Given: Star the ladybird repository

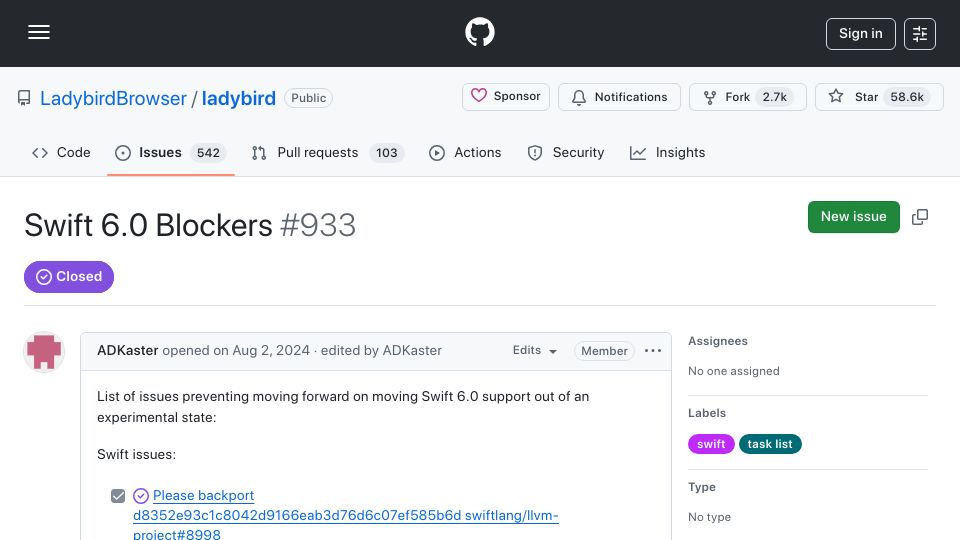Looking at the screenshot, I should (879, 97).
